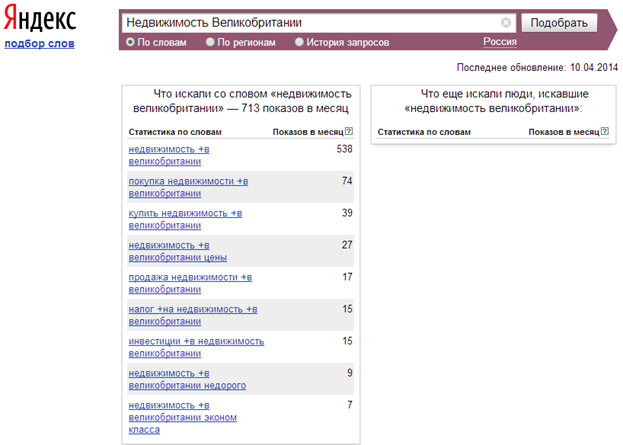
Task: Click the Подобрать button
Action: (x=559, y=23)
